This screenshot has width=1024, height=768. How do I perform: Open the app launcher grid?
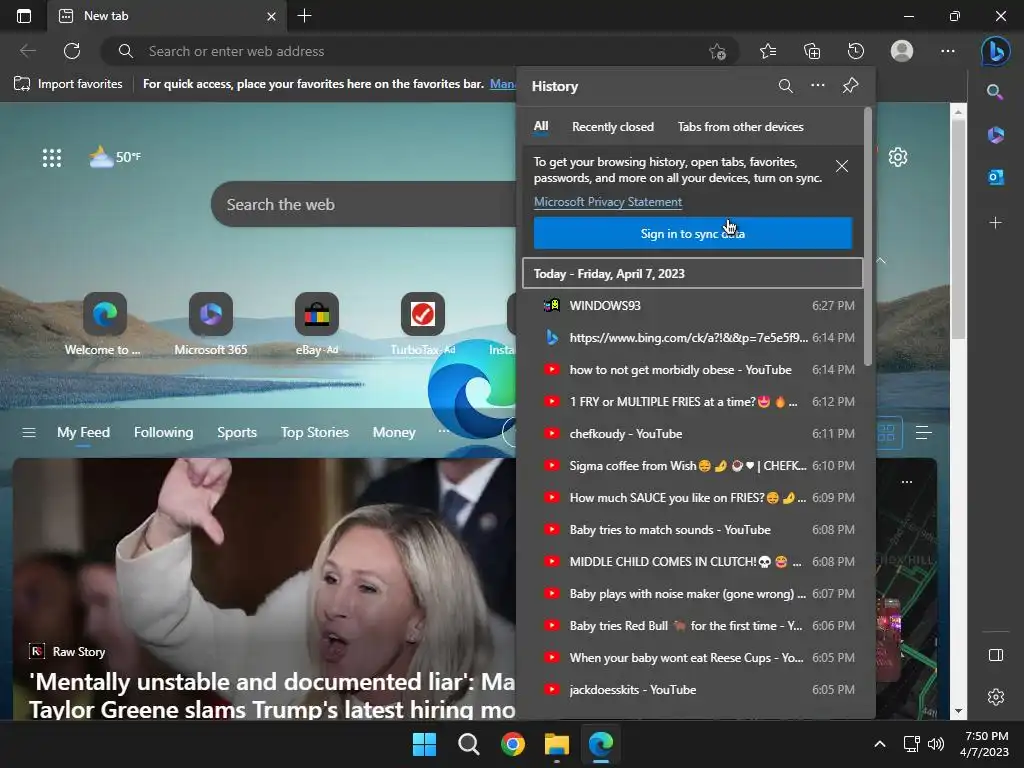tap(52, 157)
